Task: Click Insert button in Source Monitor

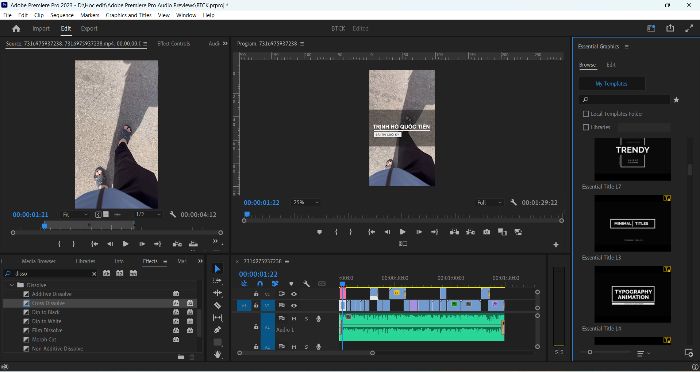Action: [177, 244]
